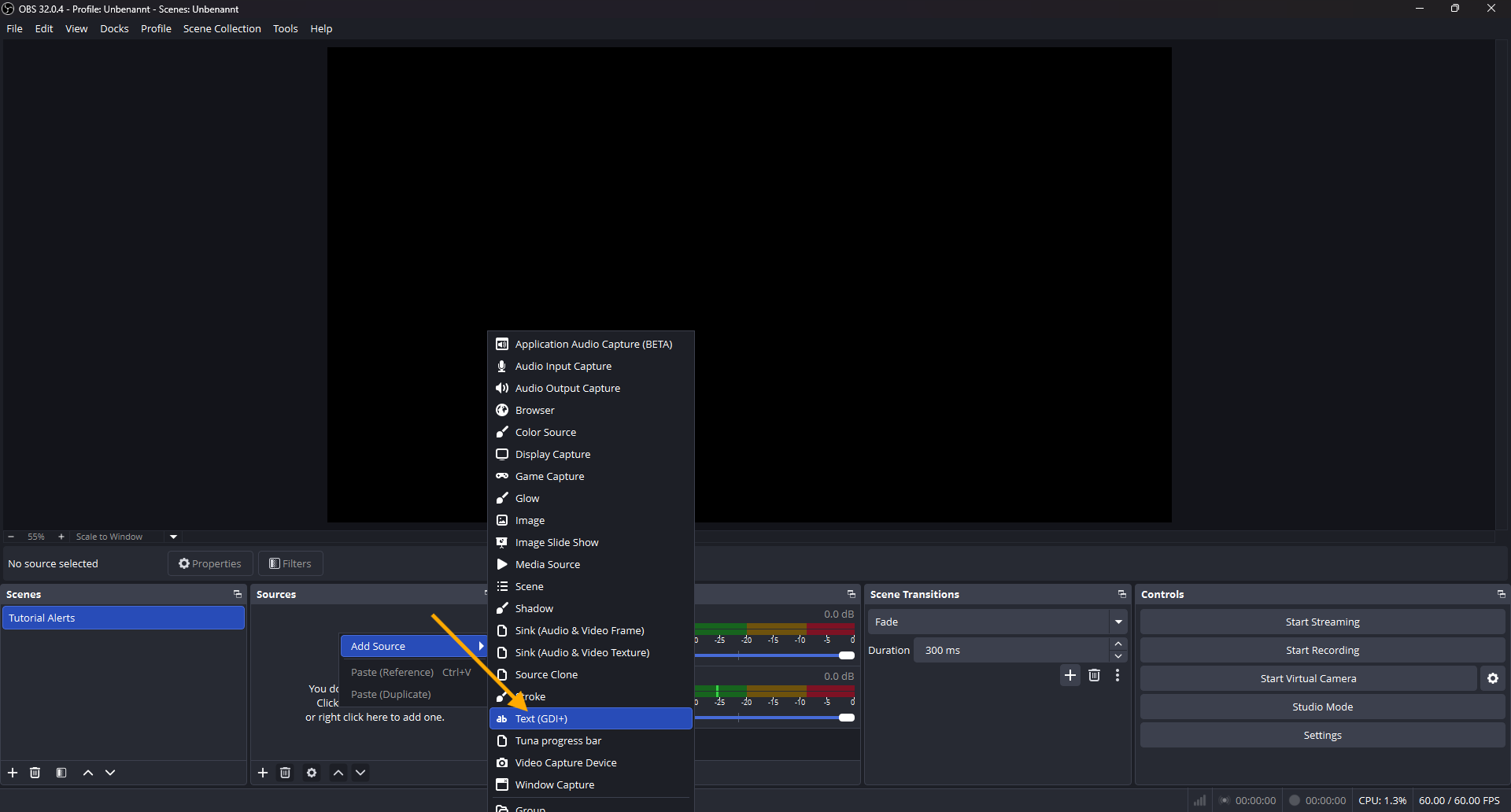Open the Scene Collection menu
The image size is (1511, 812).
(222, 28)
